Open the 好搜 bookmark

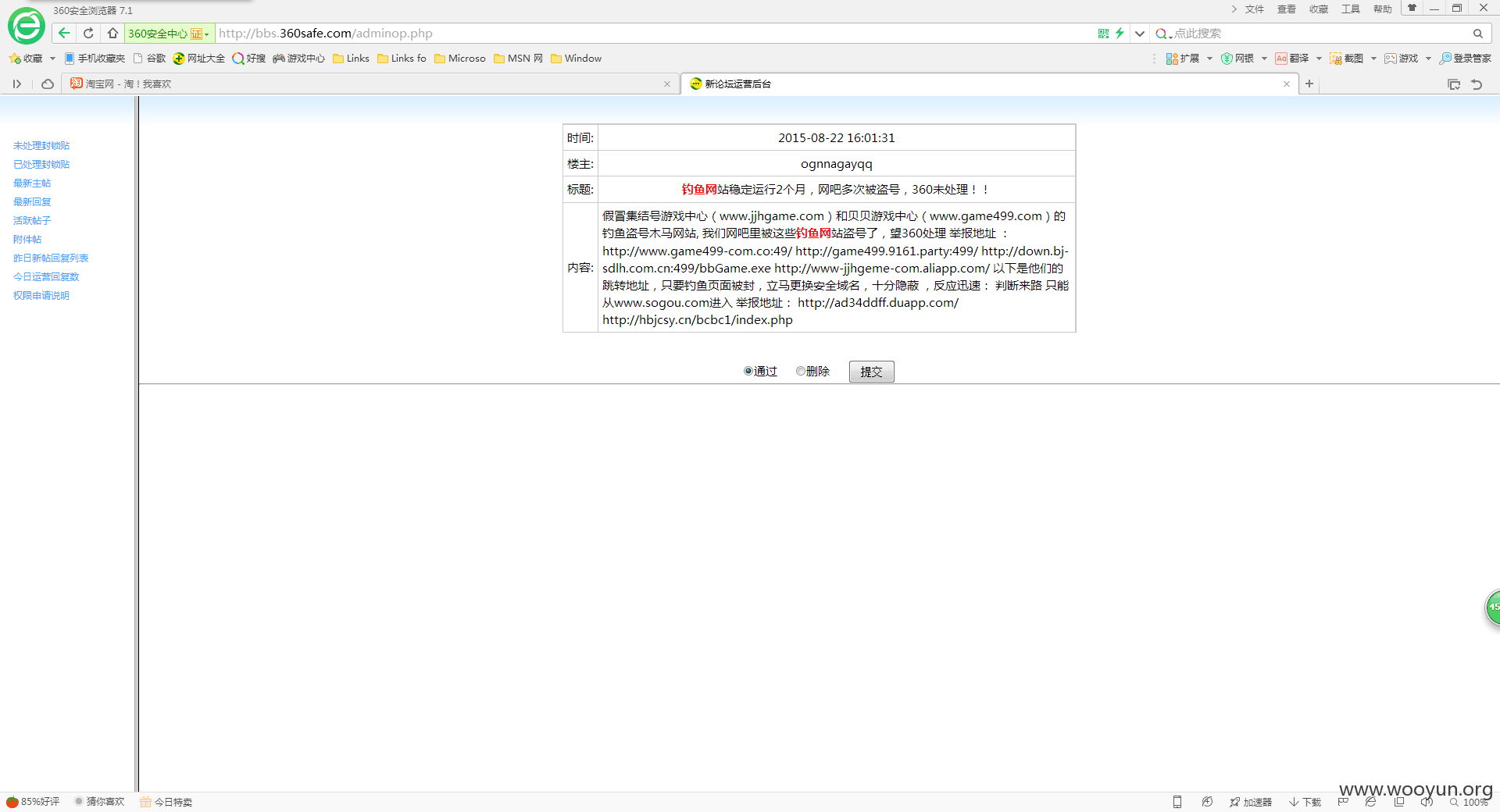tap(249, 59)
